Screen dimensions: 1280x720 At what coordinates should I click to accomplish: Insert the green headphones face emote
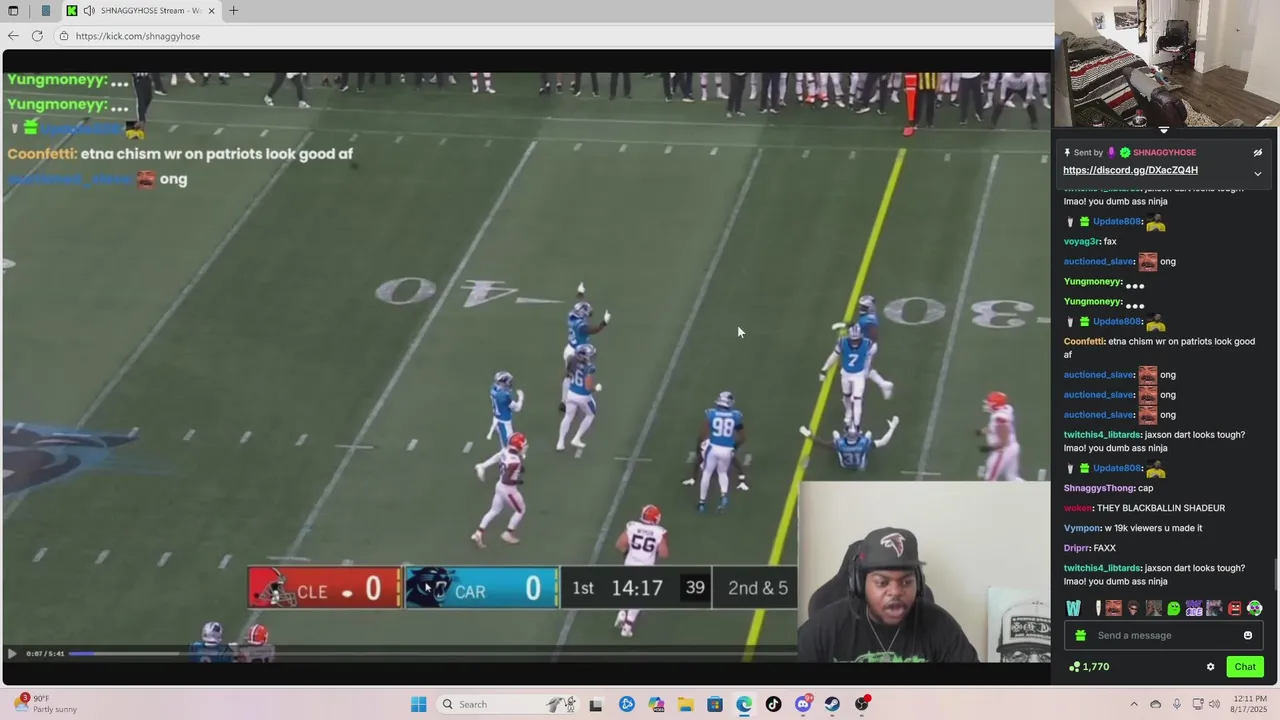(1255, 608)
